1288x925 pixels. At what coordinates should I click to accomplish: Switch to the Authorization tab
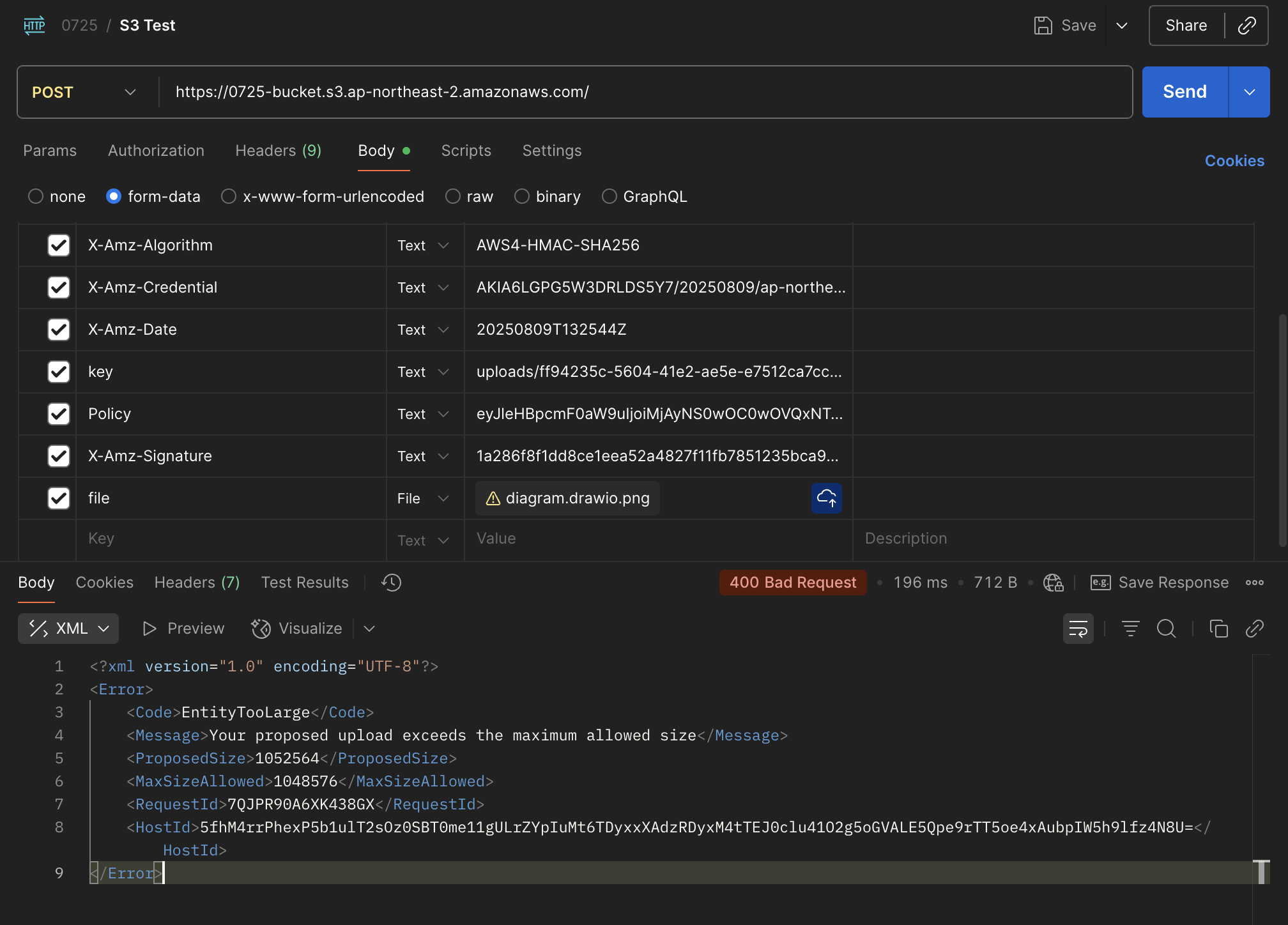pyautogui.click(x=156, y=151)
